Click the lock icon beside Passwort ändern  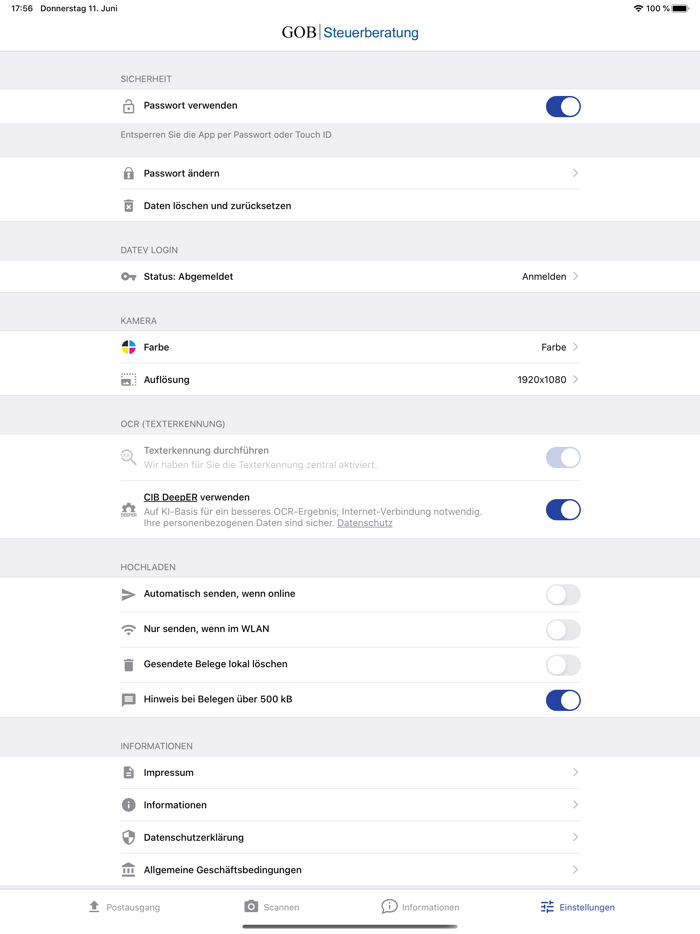(128, 174)
